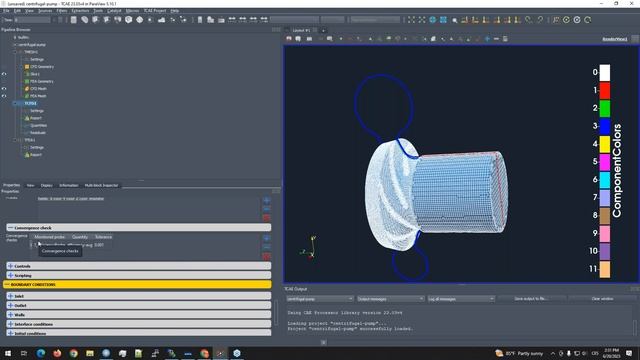Image resolution: width=640 pixels, height=360 pixels.
Task: Switch to the Layout #1 tab
Action: tap(301, 30)
